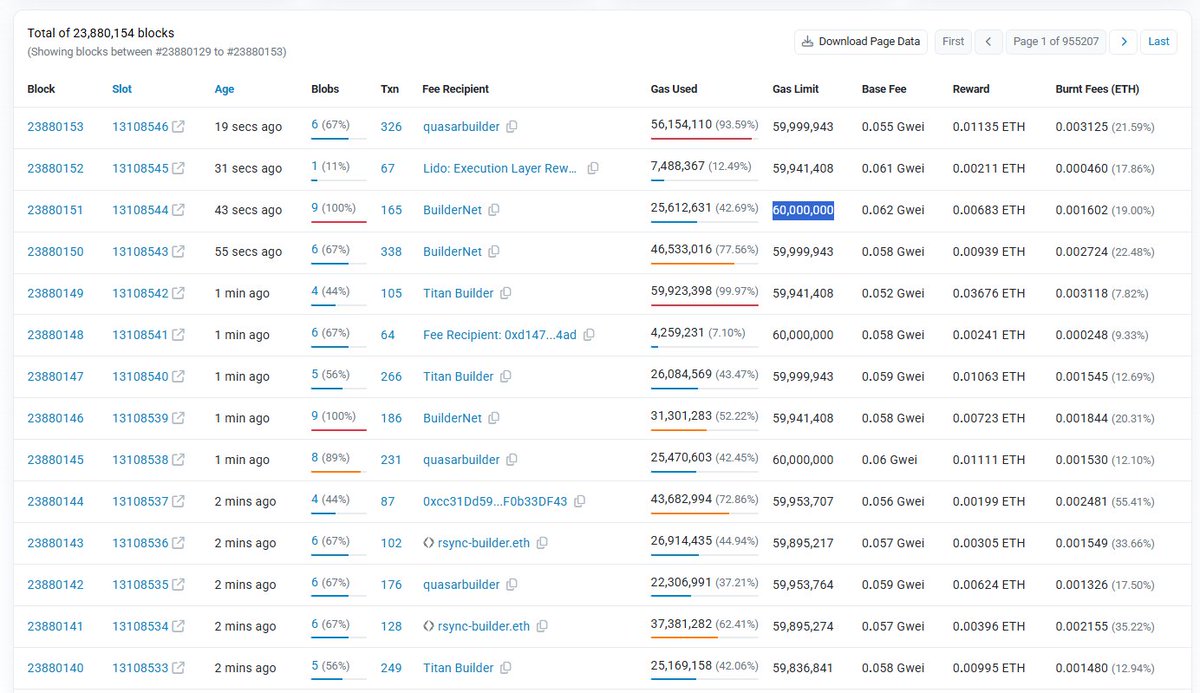The width and height of the screenshot is (1200, 693).
Task: Copy quasarbuilder address in block 23880145 row
Action: pos(511,460)
